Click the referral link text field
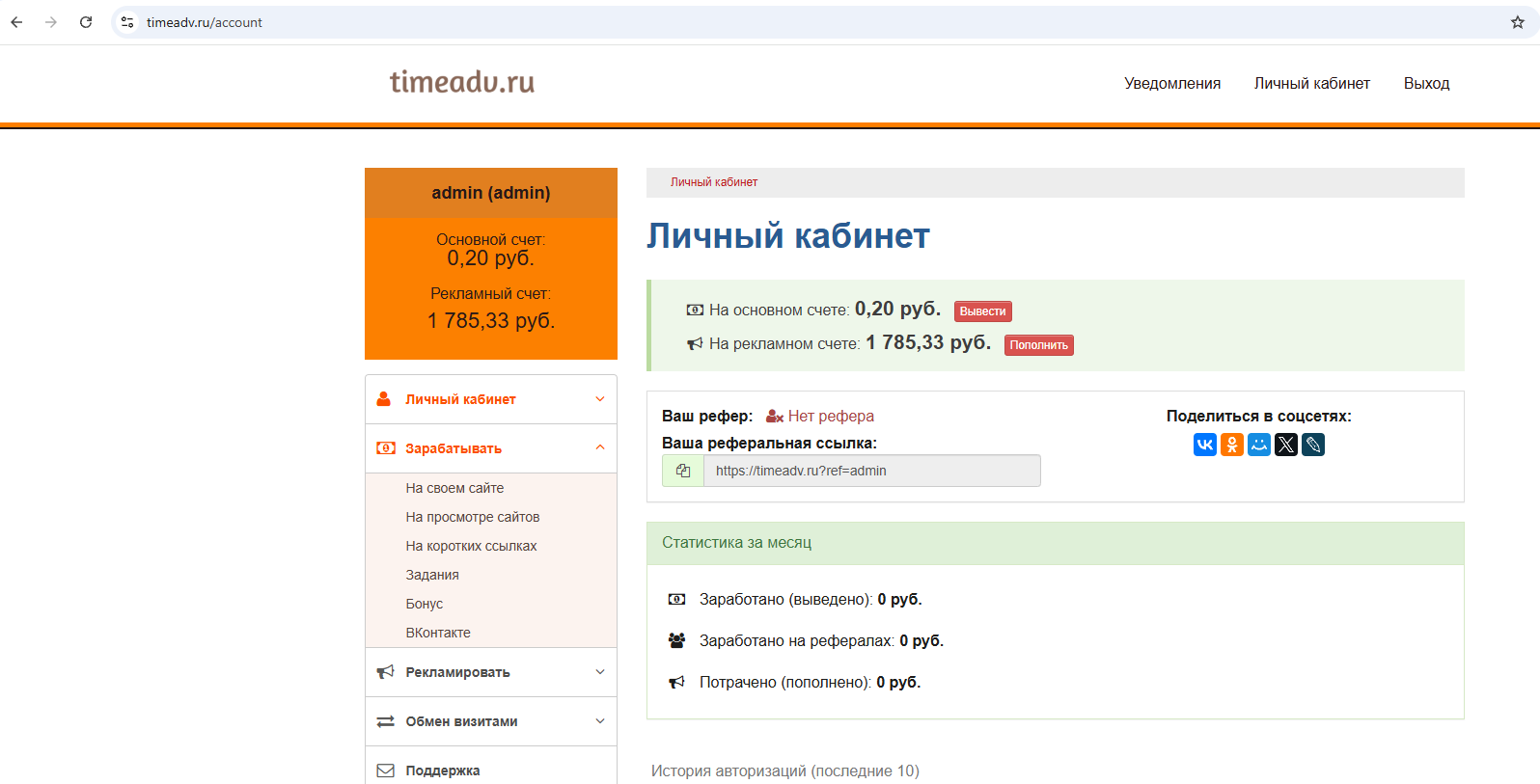The height and width of the screenshot is (784, 1540). (x=871, y=471)
